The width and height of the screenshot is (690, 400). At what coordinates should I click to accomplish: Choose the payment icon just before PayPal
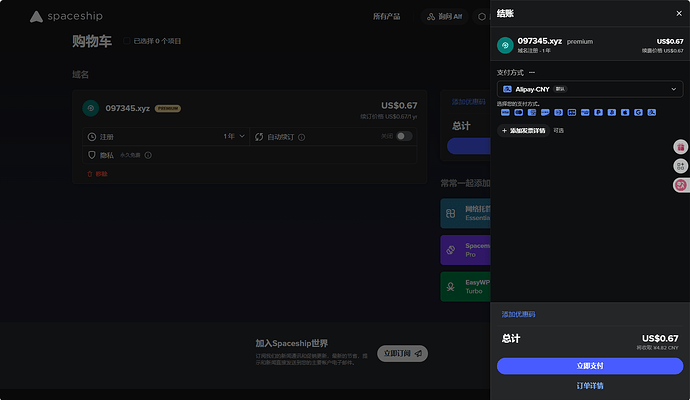point(585,113)
